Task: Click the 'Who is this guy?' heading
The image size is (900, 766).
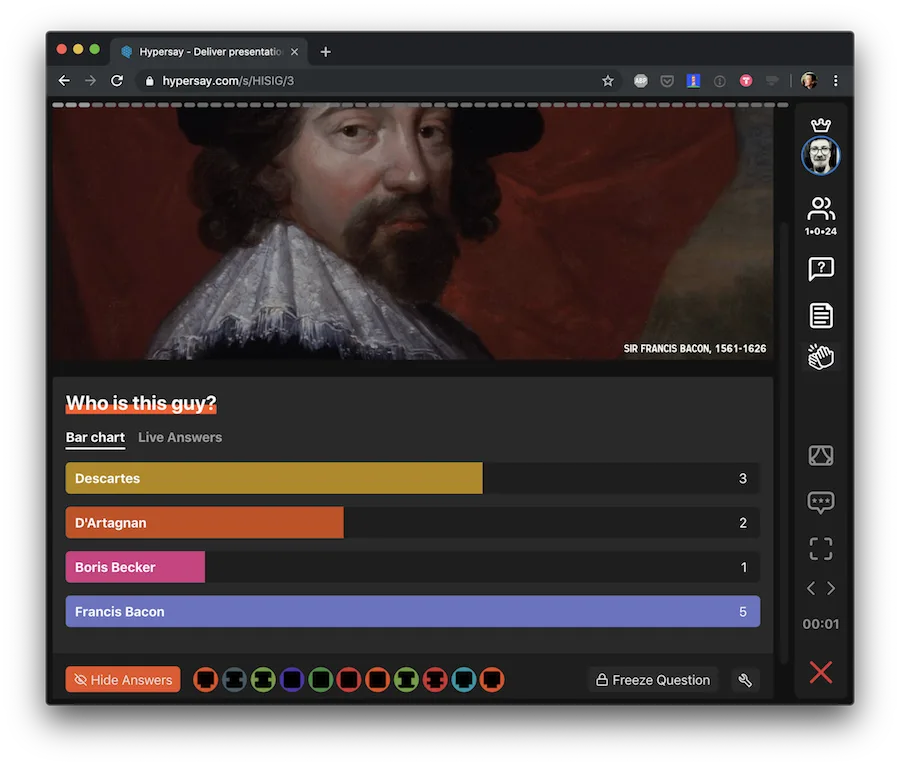Action: click(141, 403)
